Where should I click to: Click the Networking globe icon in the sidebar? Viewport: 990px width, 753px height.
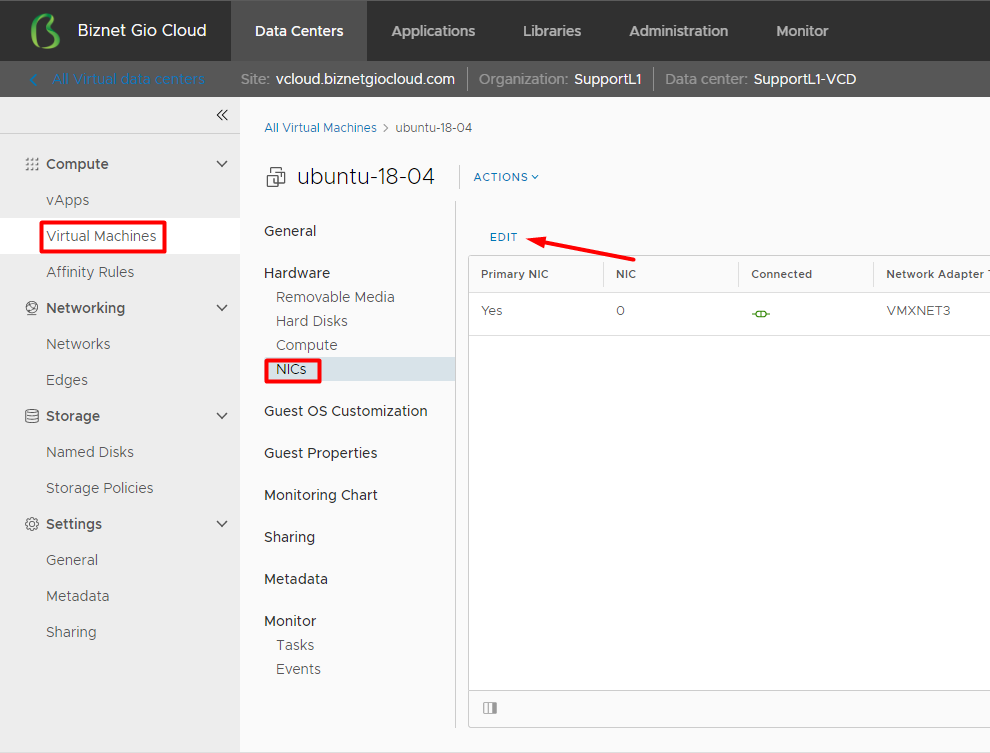(32, 308)
